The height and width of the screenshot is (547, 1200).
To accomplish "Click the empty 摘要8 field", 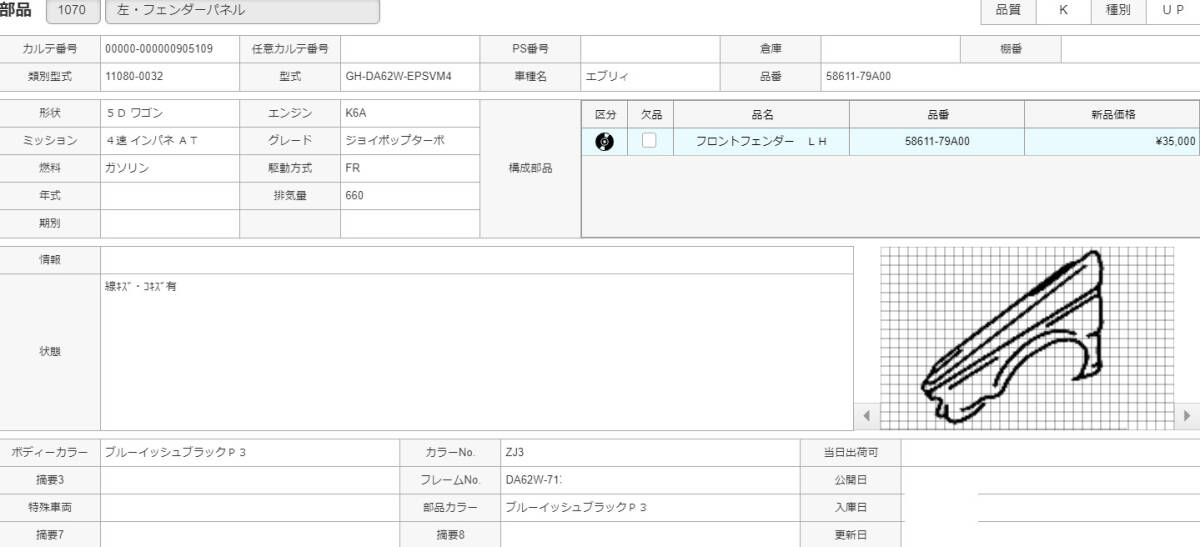I will click(650, 534).
